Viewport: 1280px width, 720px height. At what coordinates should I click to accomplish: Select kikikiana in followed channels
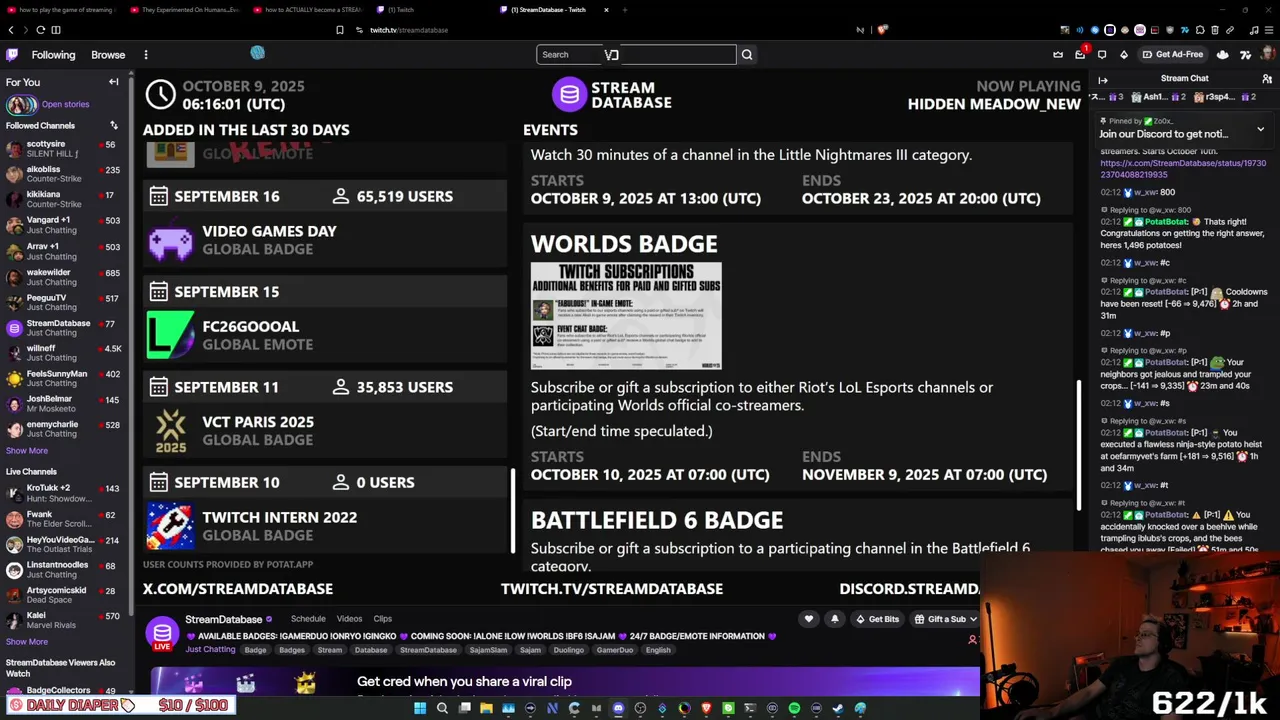coord(65,199)
